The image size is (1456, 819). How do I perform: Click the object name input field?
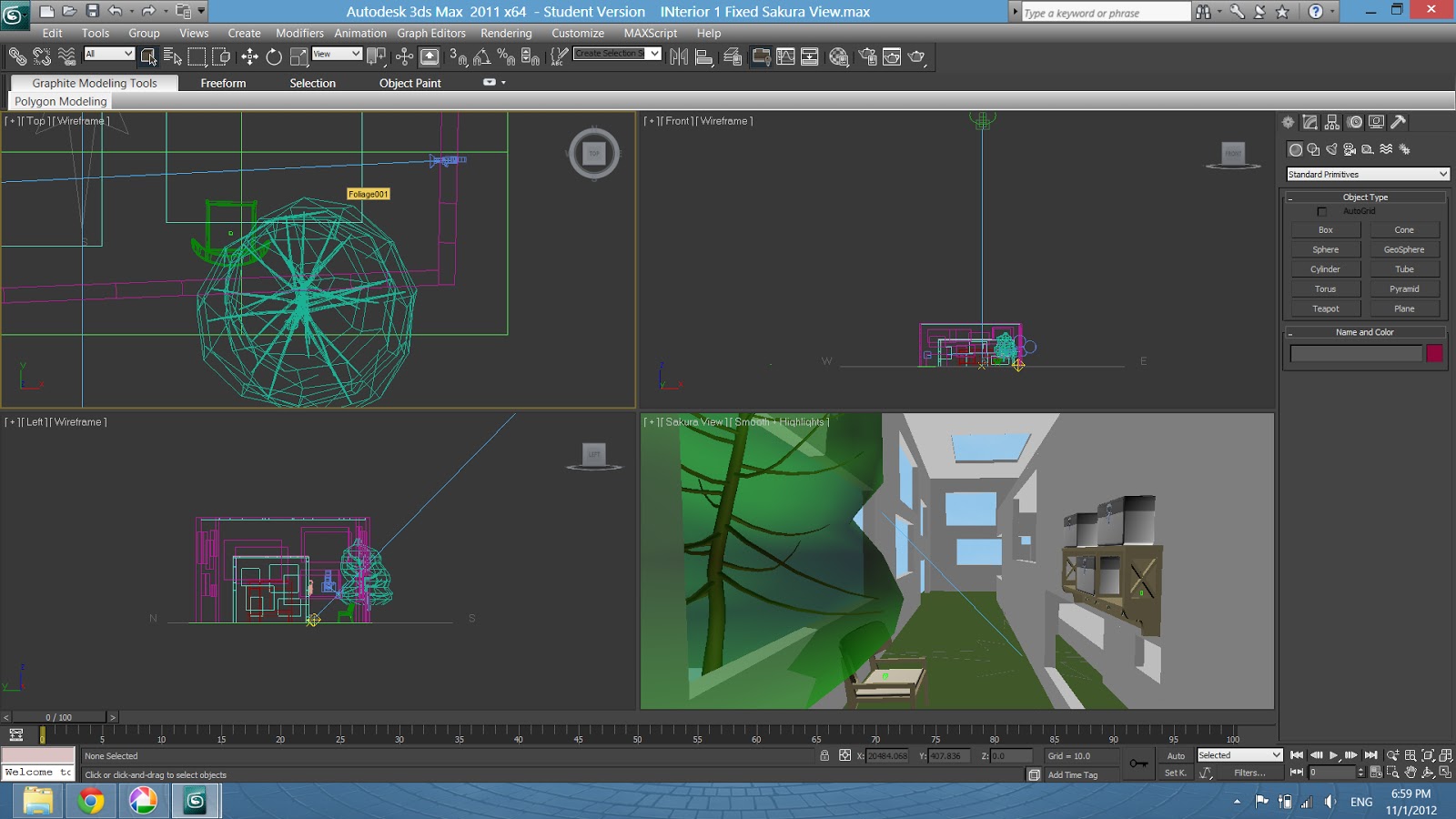(1355, 354)
